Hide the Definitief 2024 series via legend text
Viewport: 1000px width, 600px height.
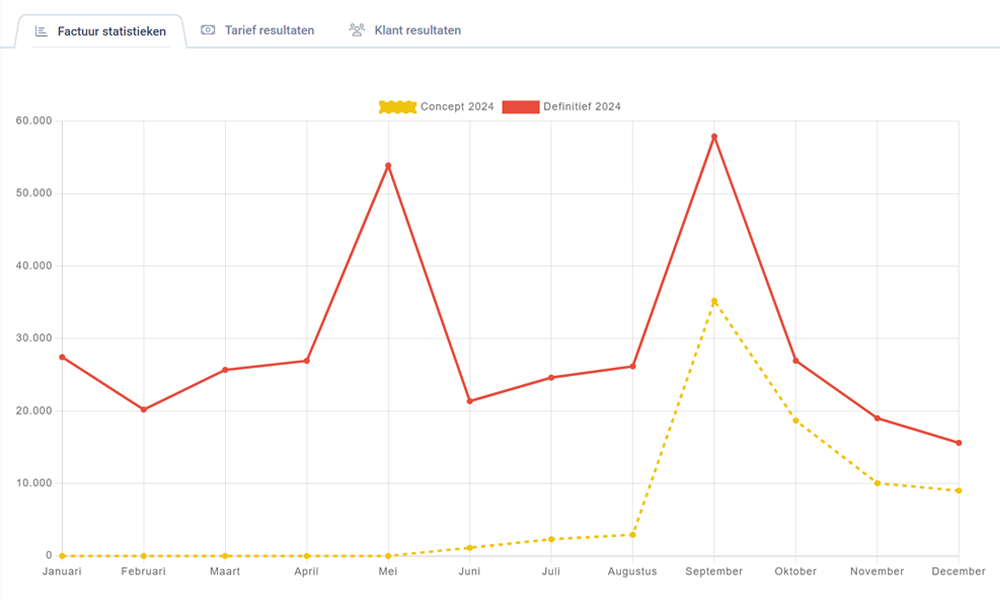(x=582, y=107)
